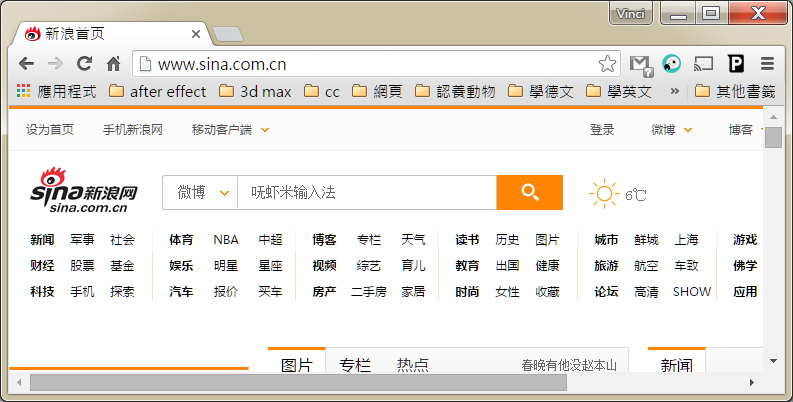
Task: Click the search box with 呒虾米输入法
Action: 367,192
